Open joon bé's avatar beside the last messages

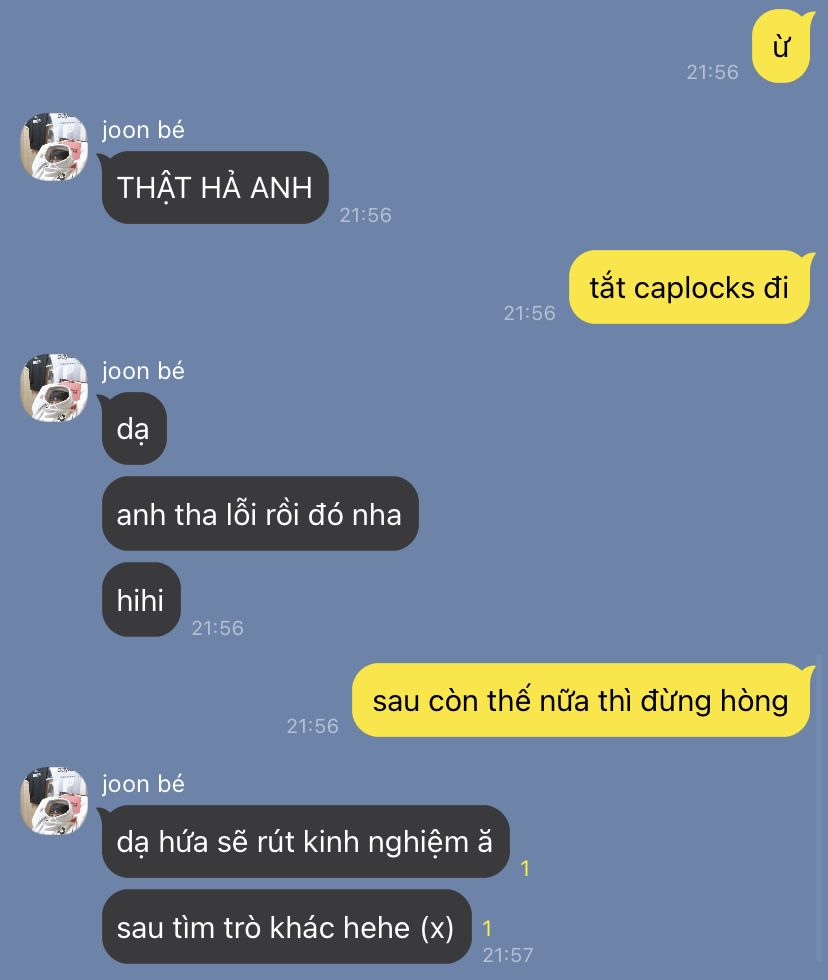point(54,801)
